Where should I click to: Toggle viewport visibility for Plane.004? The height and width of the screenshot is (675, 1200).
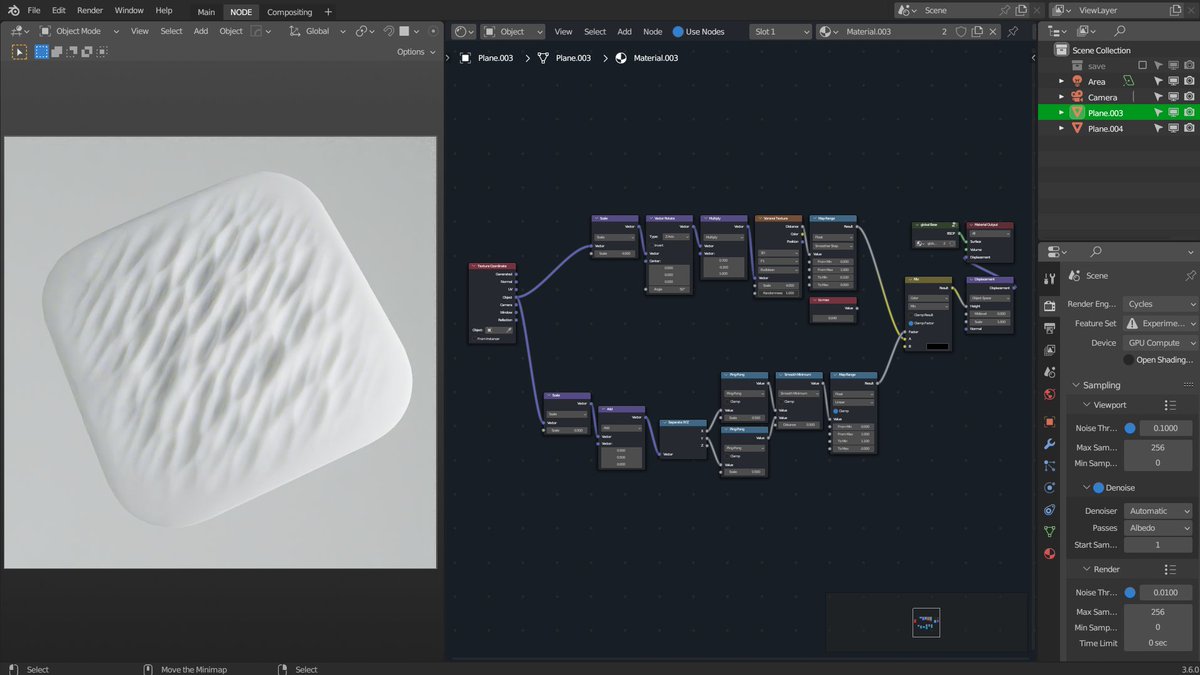(x=1174, y=129)
